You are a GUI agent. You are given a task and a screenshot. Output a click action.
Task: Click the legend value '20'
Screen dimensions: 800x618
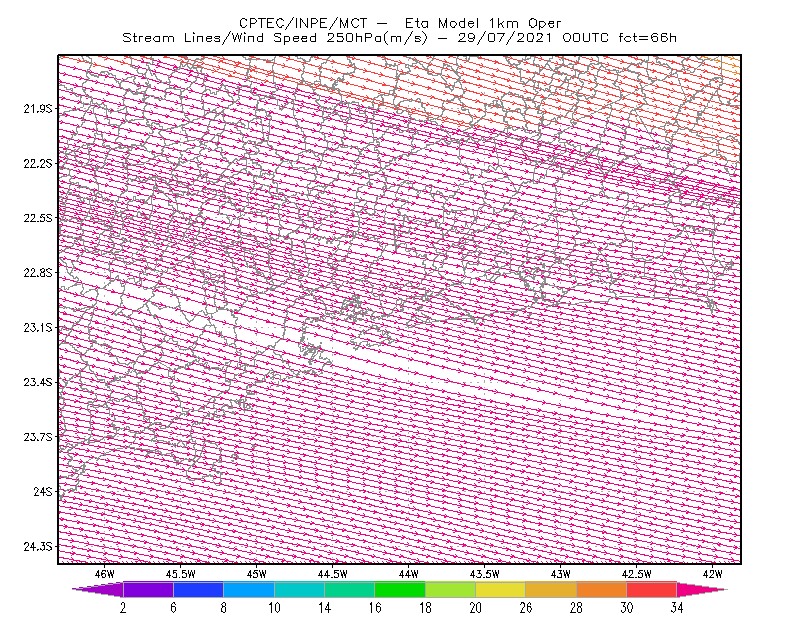pyautogui.click(x=476, y=608)
